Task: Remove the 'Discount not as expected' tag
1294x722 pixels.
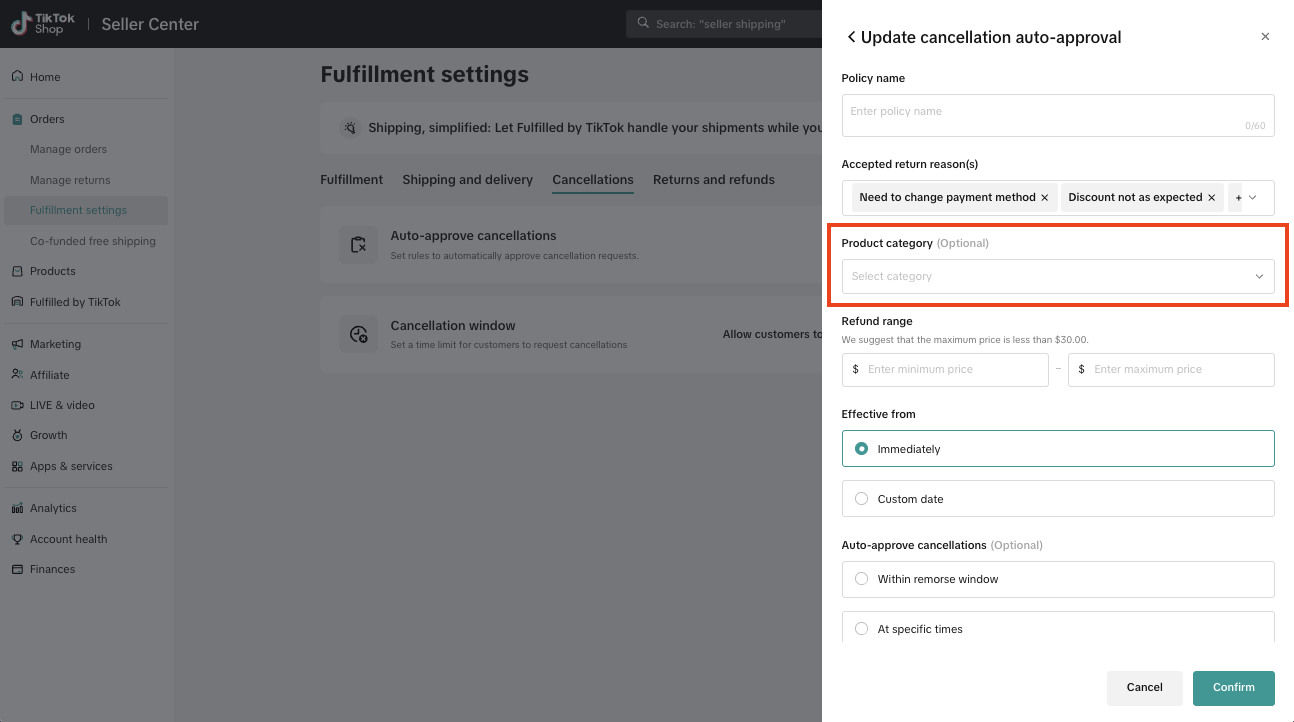Action: click(x=1211, y=198)
